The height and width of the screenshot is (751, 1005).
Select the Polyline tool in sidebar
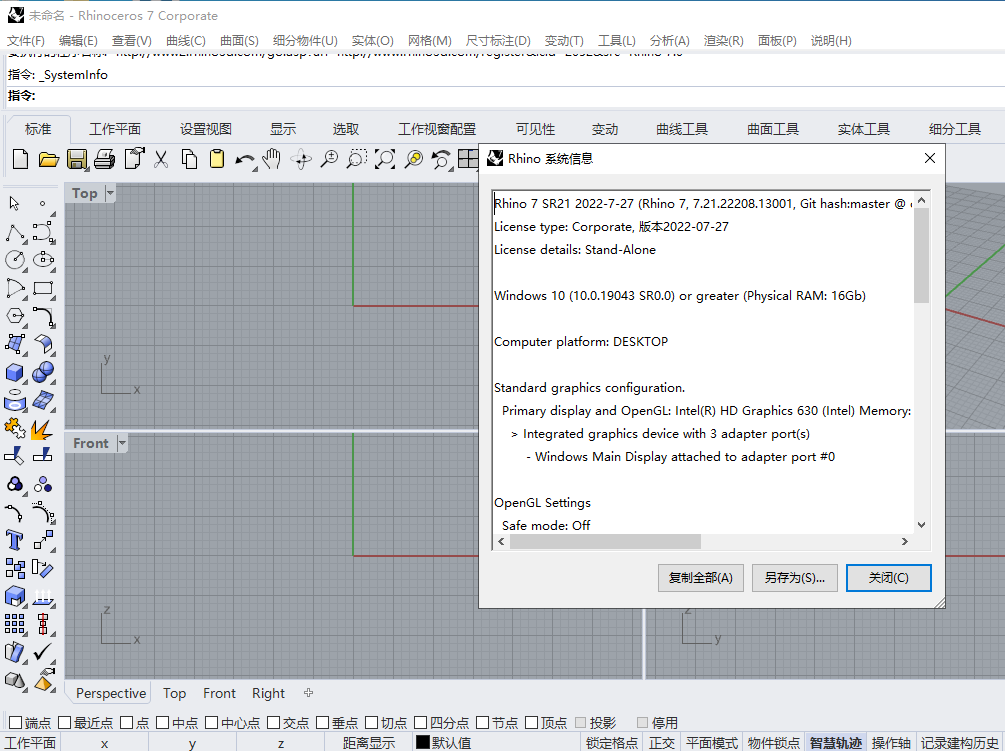pos(15,233)
